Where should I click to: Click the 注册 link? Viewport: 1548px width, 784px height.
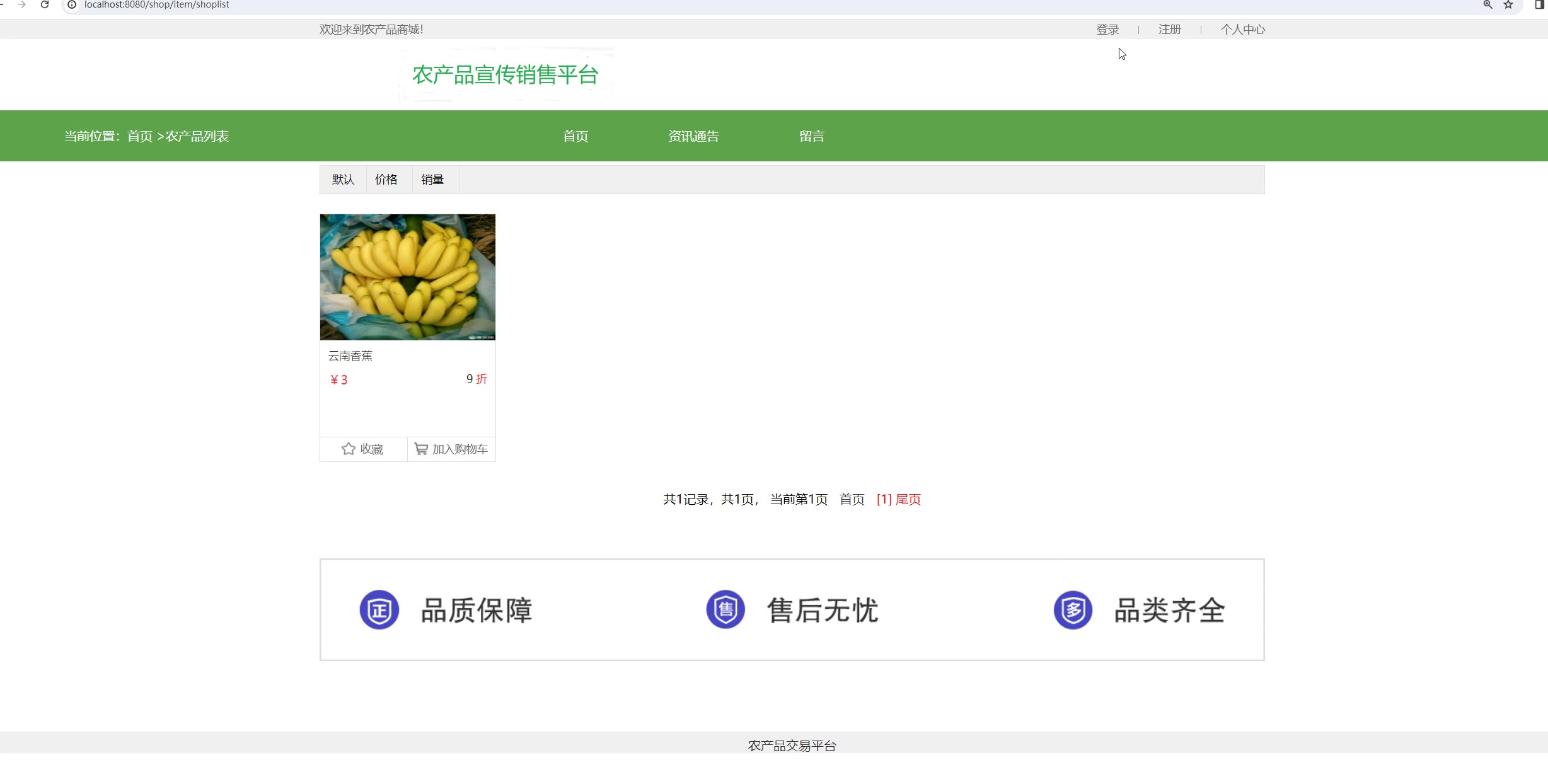coord(1169,30)
